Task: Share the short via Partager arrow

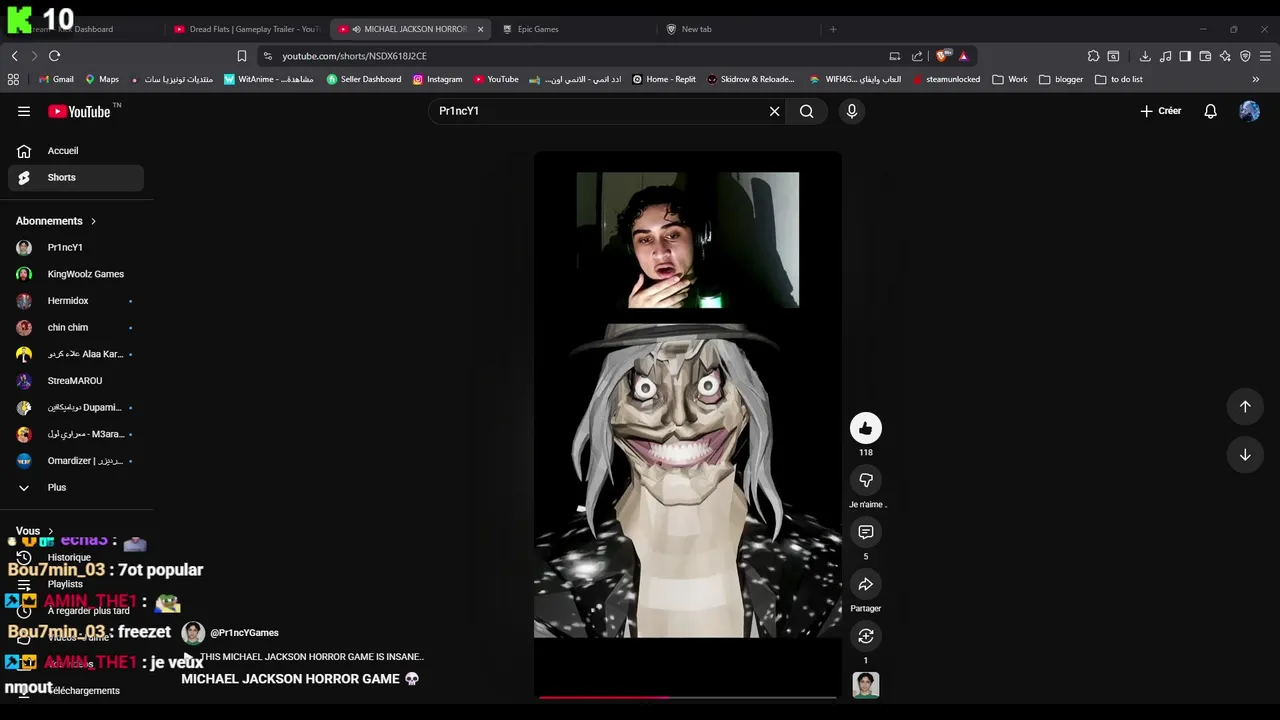Action: click(866, 584)
